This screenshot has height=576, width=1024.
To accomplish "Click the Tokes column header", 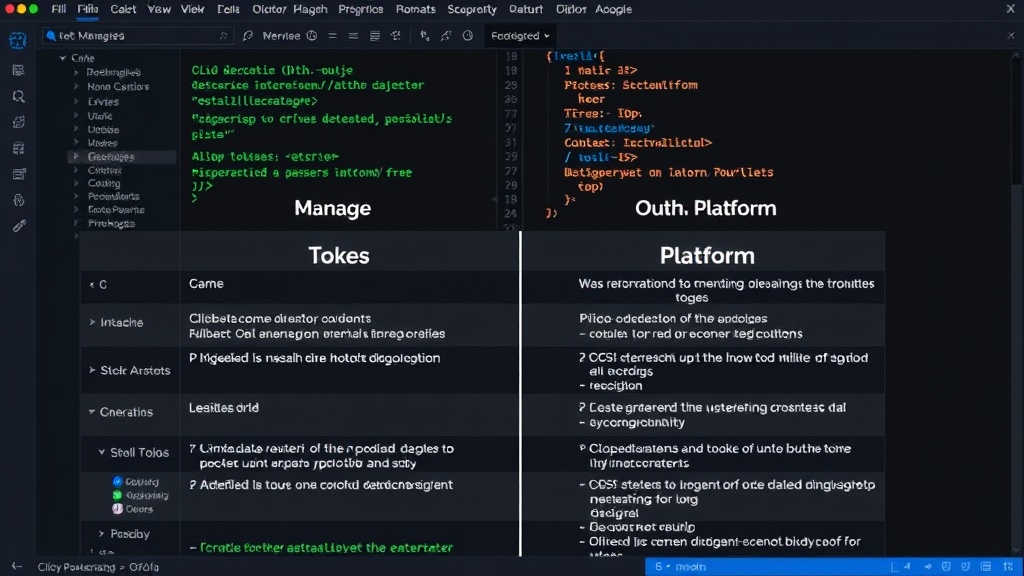I will coord(339,255).
